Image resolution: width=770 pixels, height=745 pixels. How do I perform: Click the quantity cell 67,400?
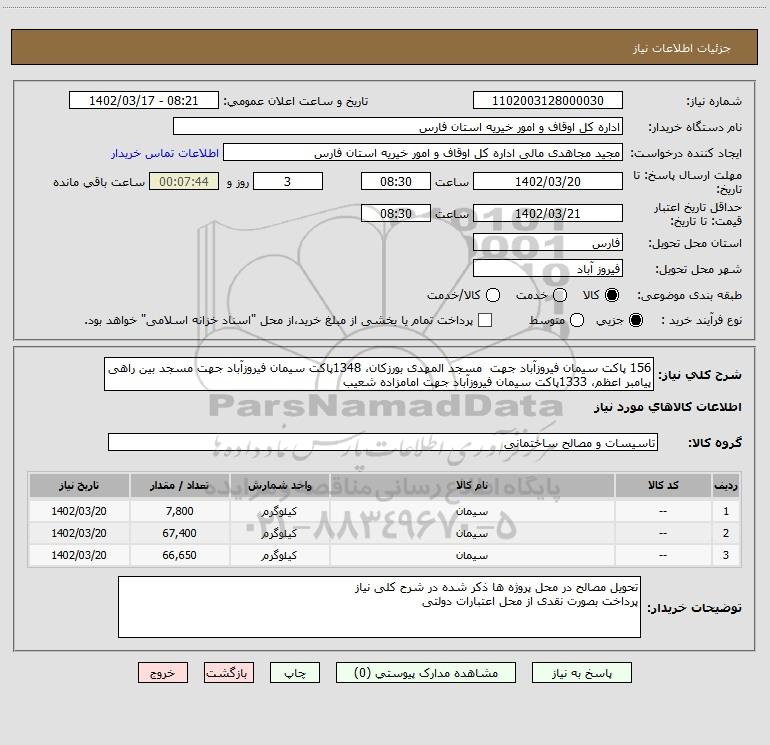(x=179, y=533)
